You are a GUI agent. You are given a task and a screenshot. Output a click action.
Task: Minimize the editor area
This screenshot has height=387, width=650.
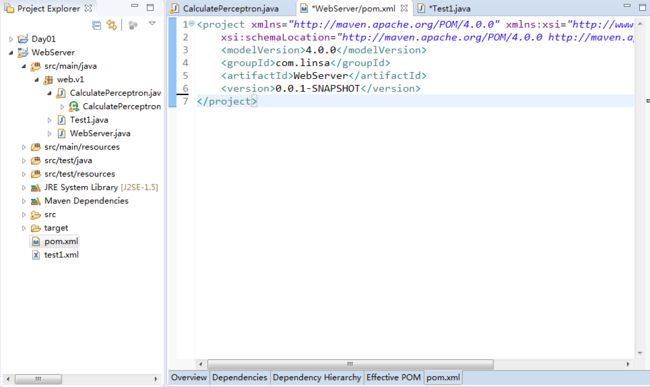pos(627,6)
